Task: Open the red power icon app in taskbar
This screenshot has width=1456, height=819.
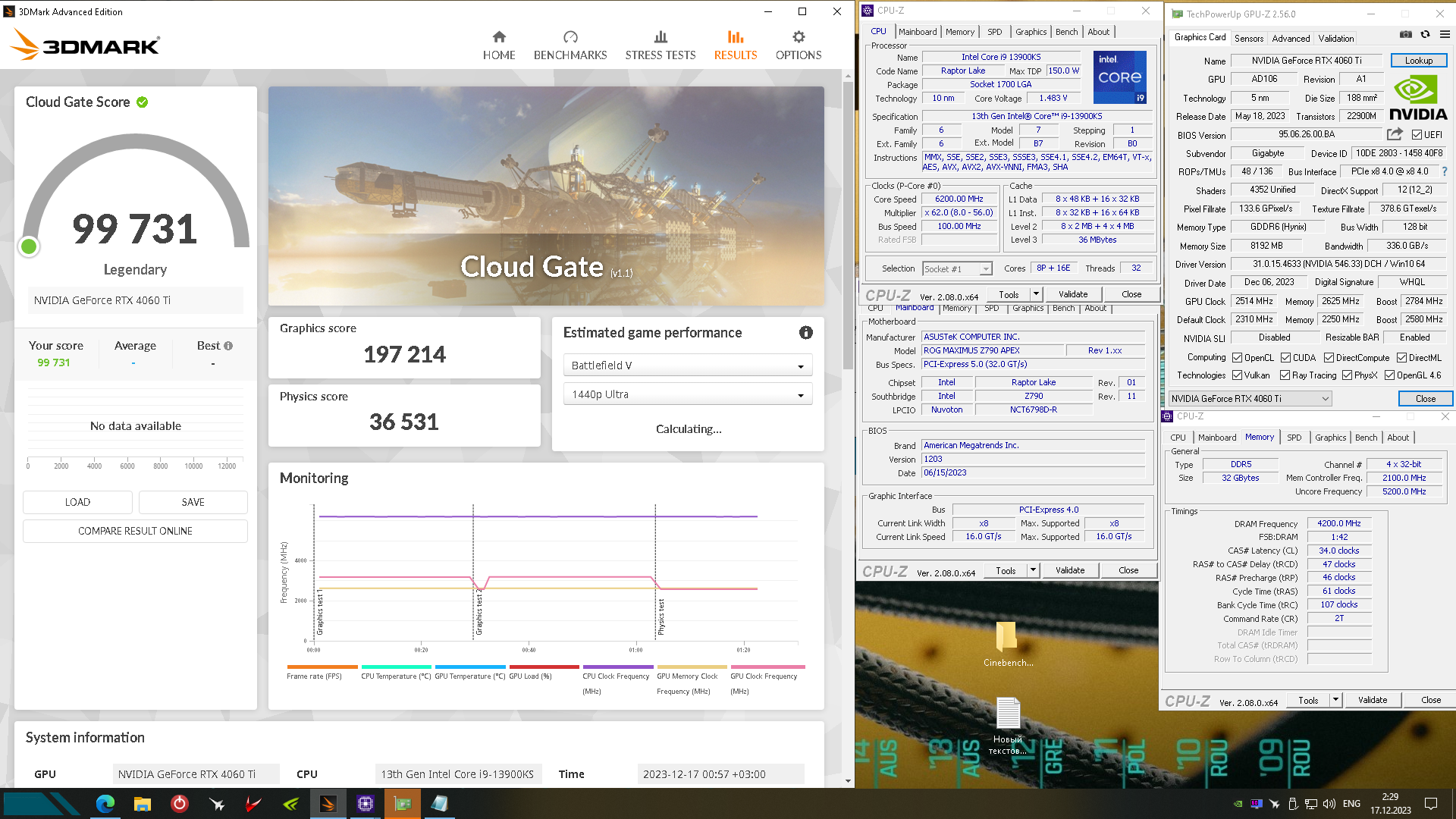Action: click(x=180, y=804)
